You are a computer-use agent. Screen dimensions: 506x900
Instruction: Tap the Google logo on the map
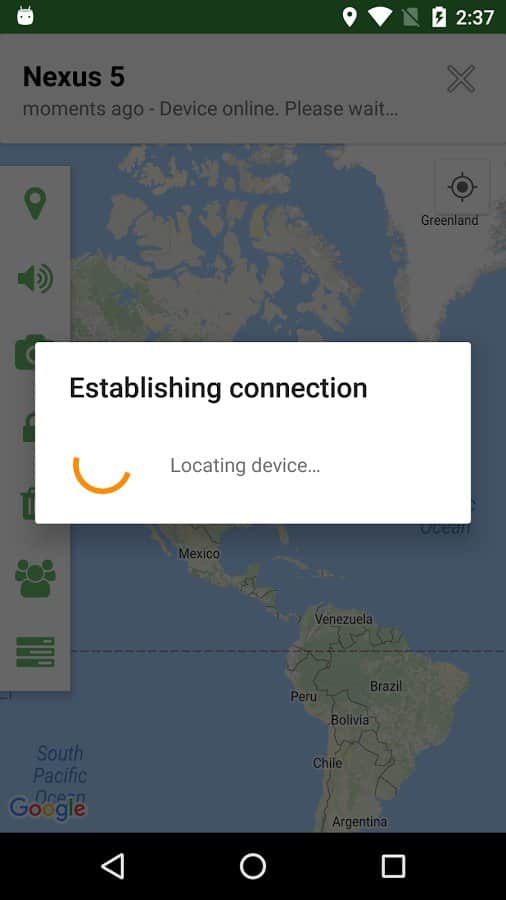[48, 809]
